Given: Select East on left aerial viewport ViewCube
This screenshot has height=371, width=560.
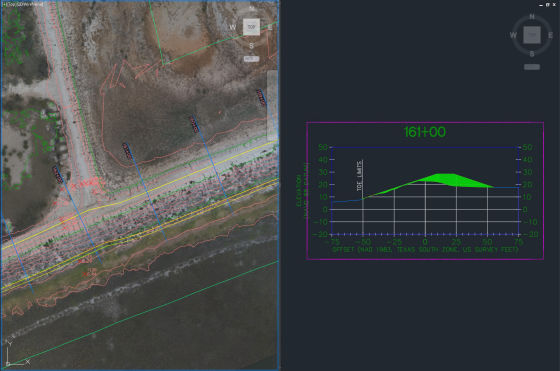Looking at the screenshot, I should pyautogui.click(x=270, y=27).
